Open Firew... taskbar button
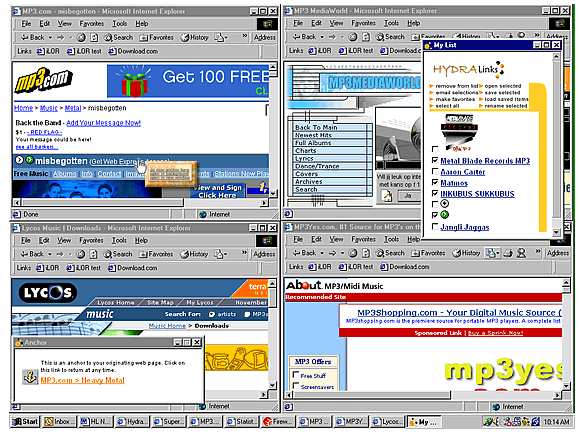 pyautogui.click(x=279, y=422)
